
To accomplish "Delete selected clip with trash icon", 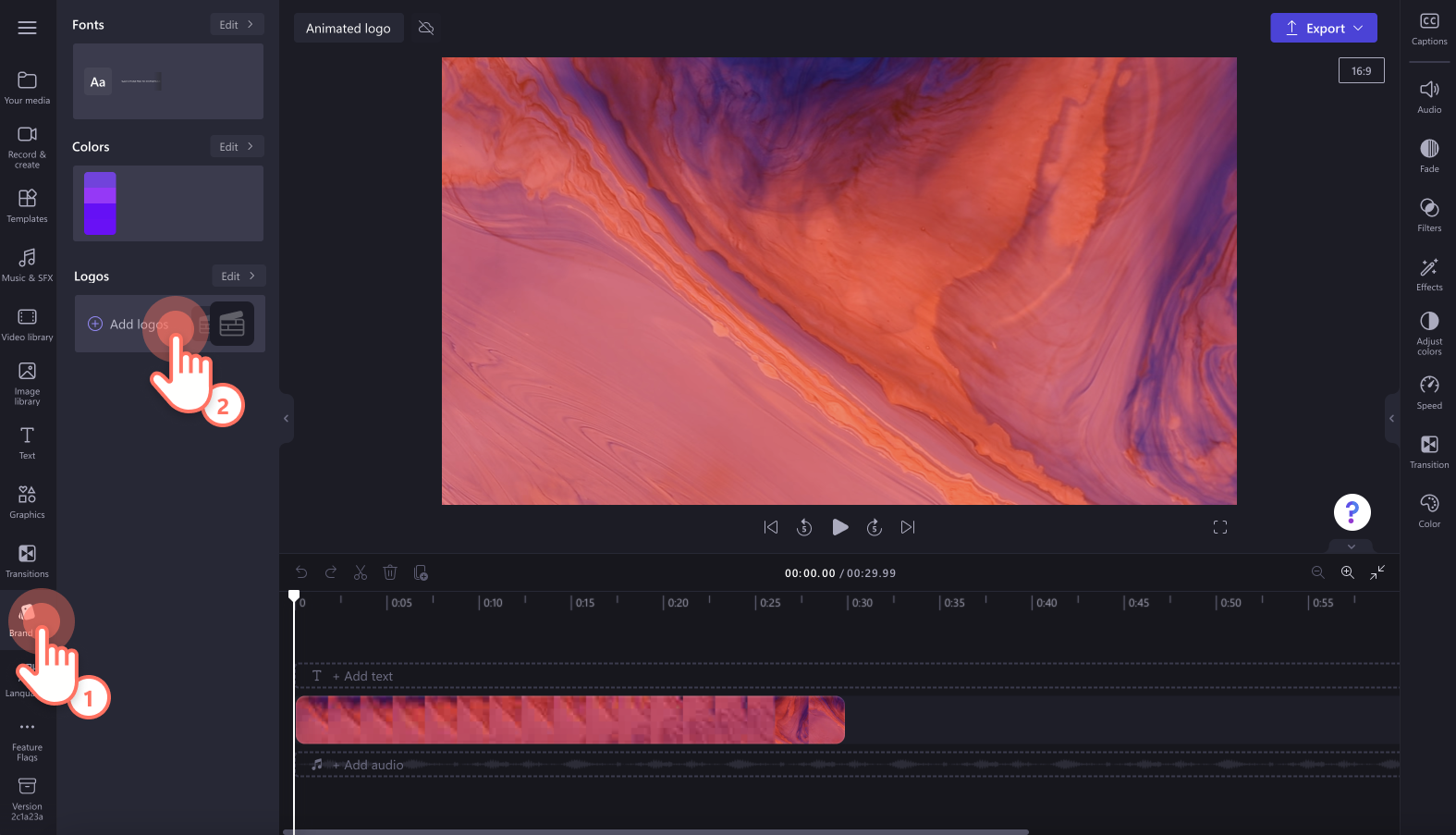I will pyautogui.click(x=390, y=572).
